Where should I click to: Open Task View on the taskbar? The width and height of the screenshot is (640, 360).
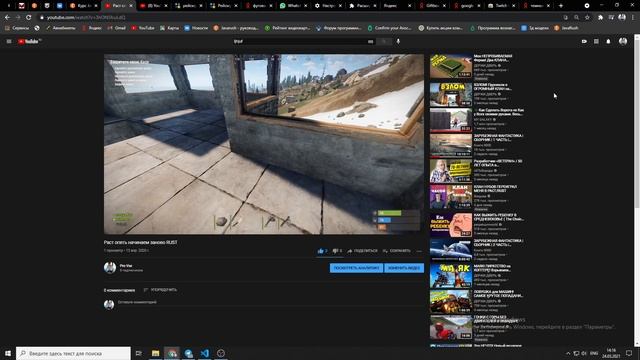[139, 353]
